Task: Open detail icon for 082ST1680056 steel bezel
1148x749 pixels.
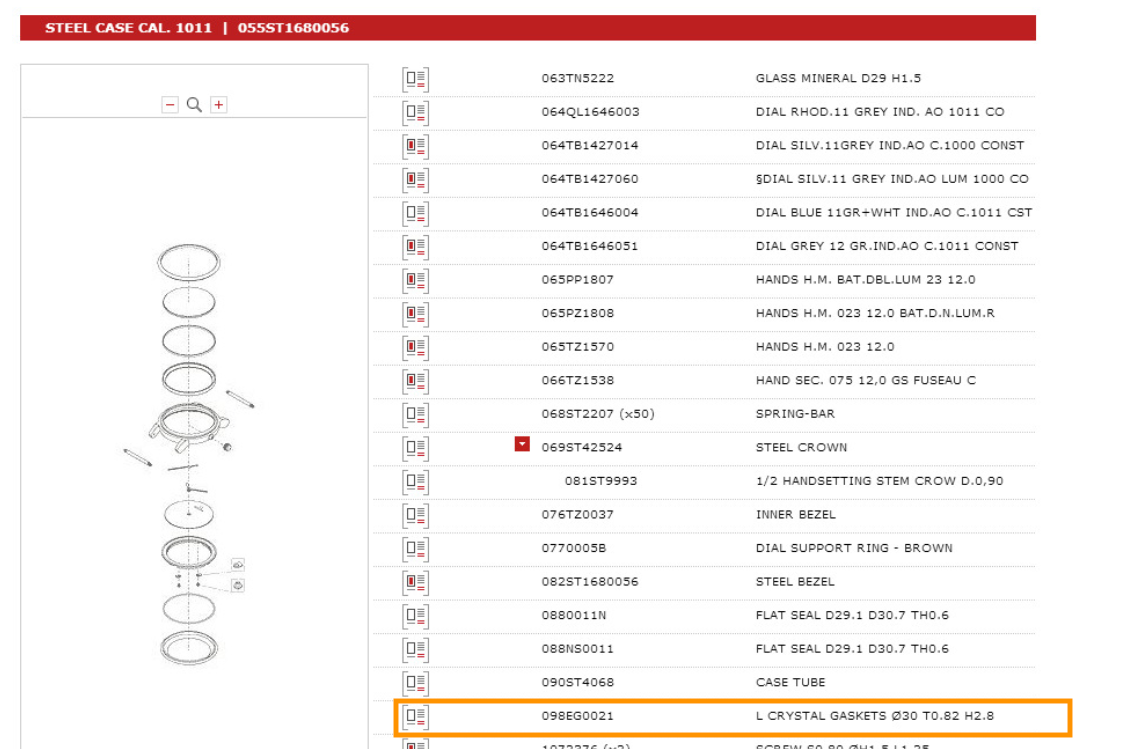Action: [415, 582]
